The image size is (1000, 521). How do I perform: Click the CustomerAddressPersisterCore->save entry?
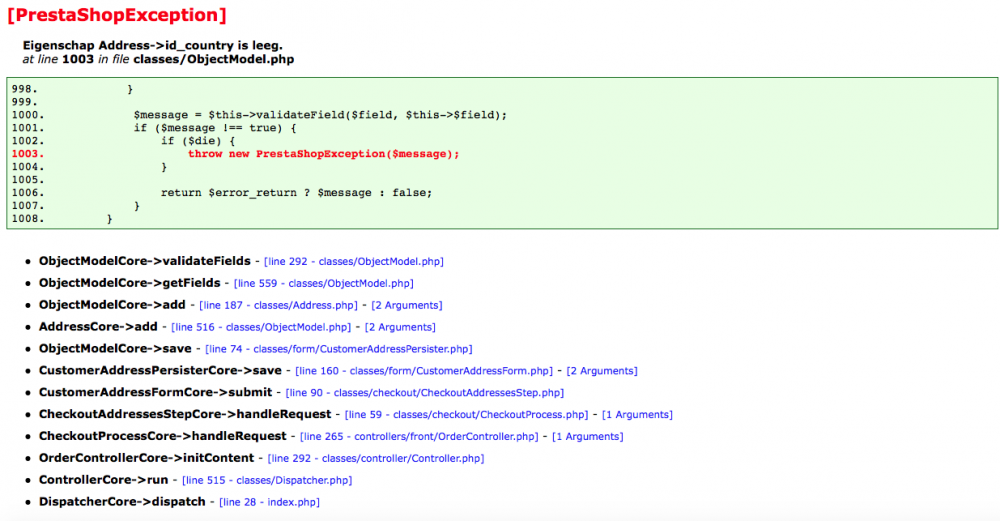point(160,371)
